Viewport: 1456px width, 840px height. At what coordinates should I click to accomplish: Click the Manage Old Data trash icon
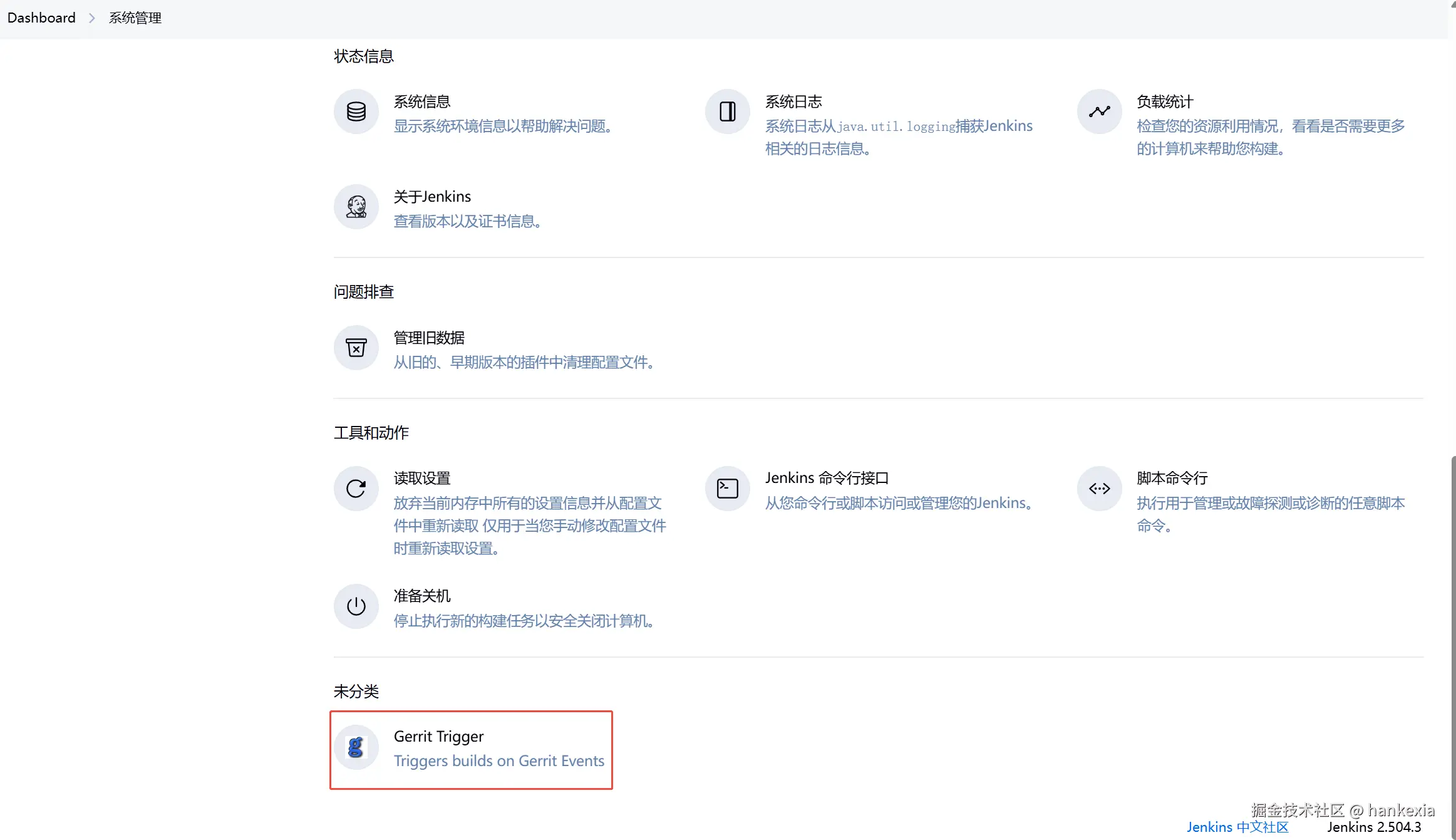coord(356,348)
